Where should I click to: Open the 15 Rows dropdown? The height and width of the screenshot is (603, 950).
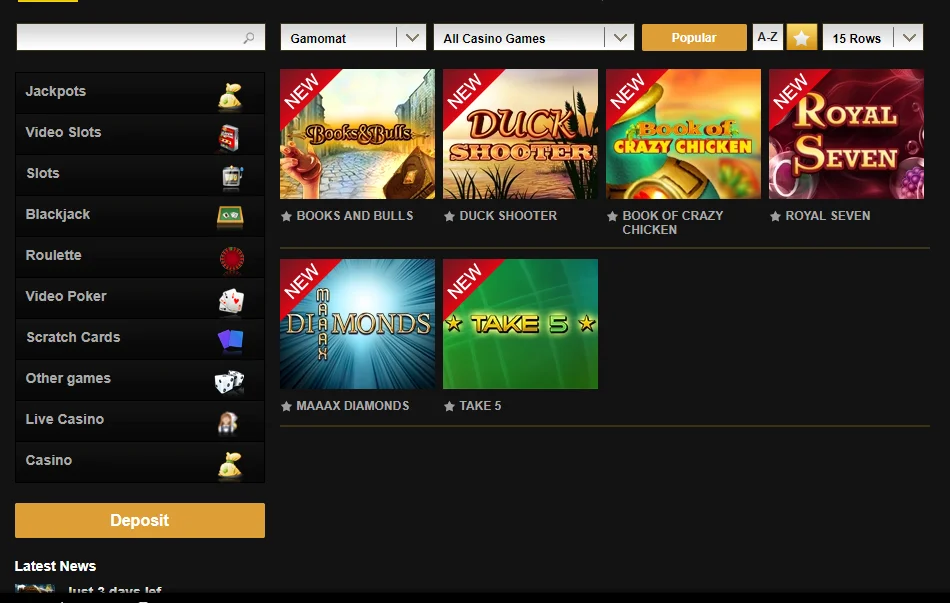(x=872, y=38)
